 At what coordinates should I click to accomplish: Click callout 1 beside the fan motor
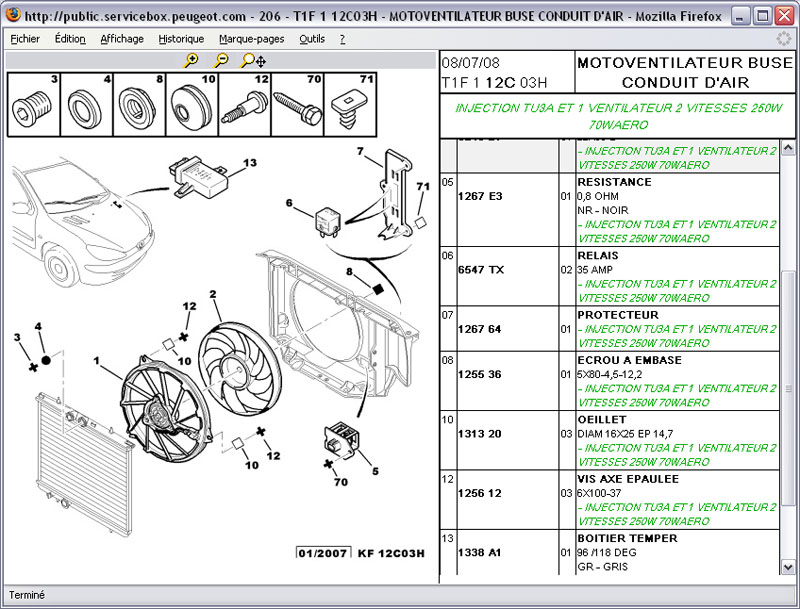[97, 361]
